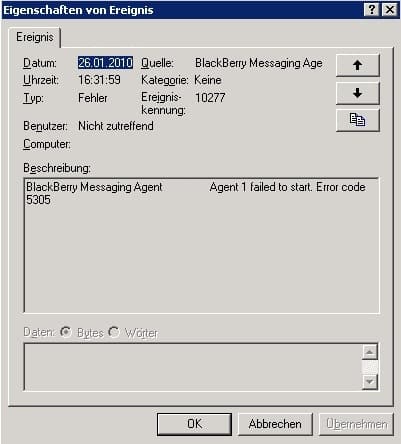Click the Beschreibung label

click(57, 168)
